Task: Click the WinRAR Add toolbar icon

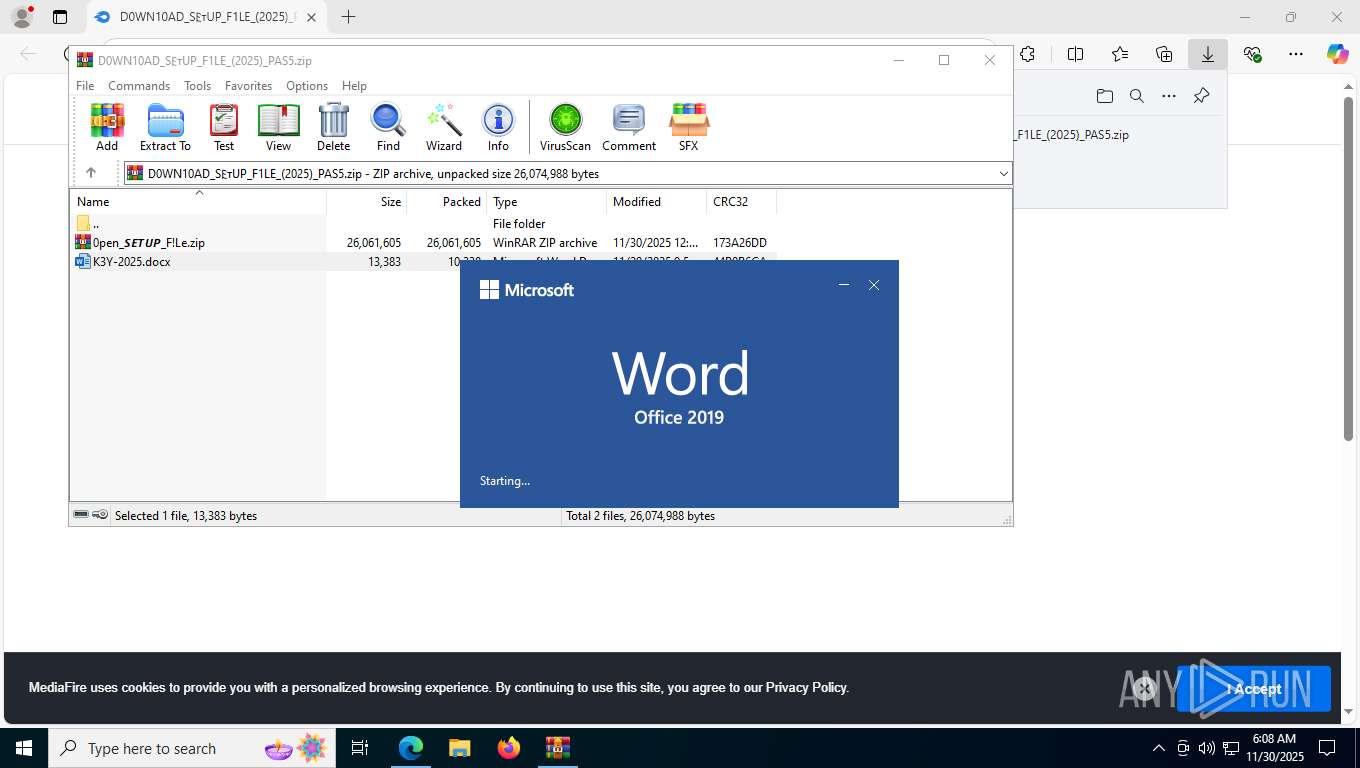Action: click(107, 127)
